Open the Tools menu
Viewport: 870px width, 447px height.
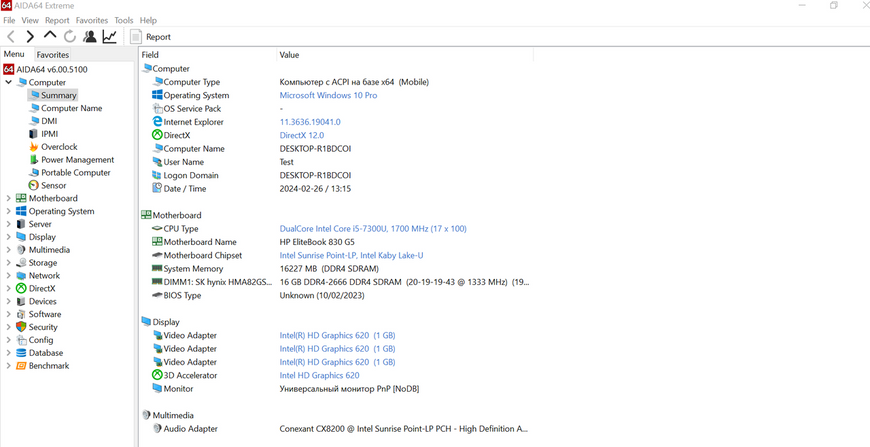pyautogui.click(x=124, y=20)
